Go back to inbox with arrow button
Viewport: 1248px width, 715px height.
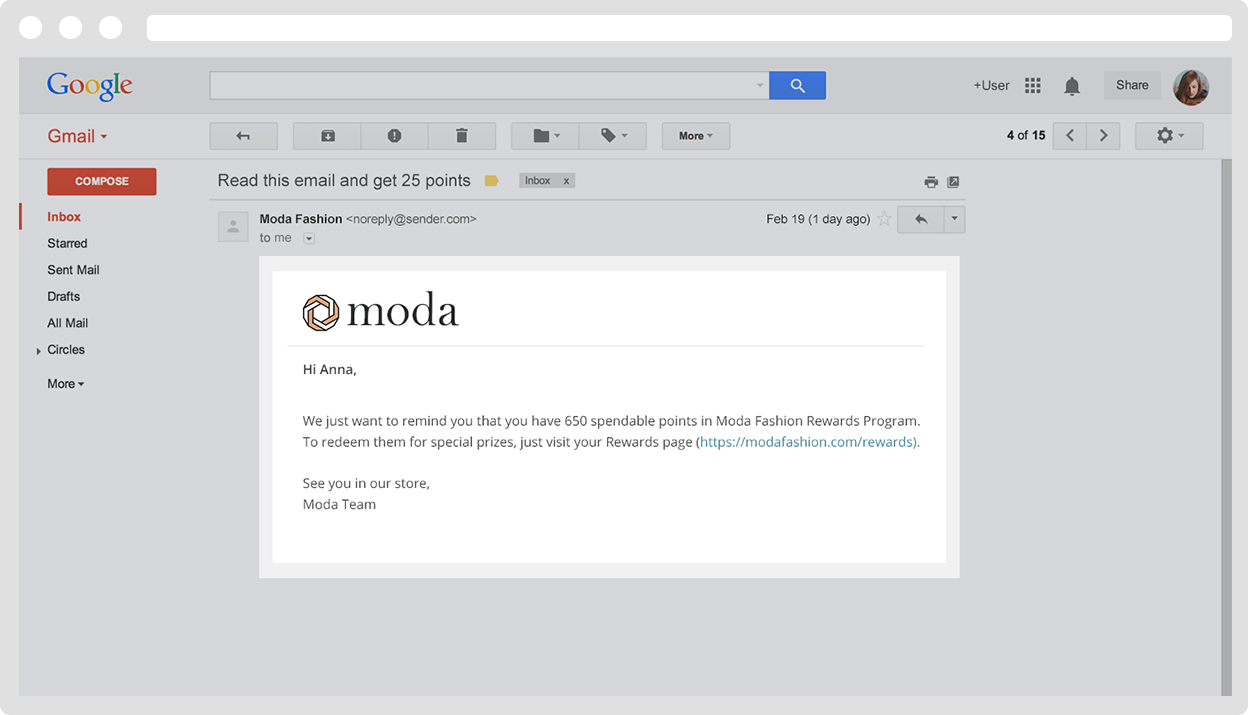coord(243,136)
